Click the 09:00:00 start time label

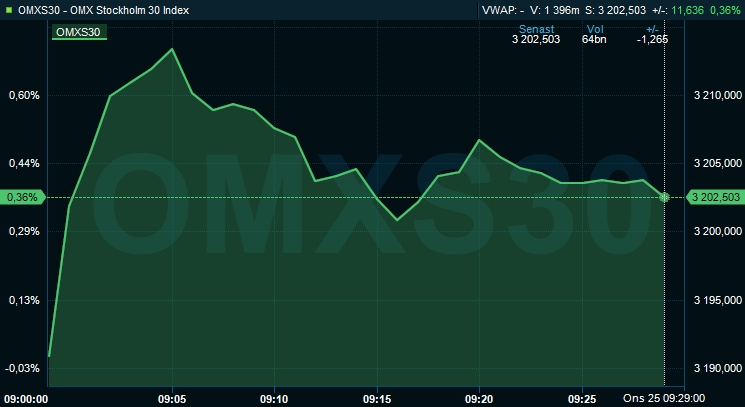point(28,397)
